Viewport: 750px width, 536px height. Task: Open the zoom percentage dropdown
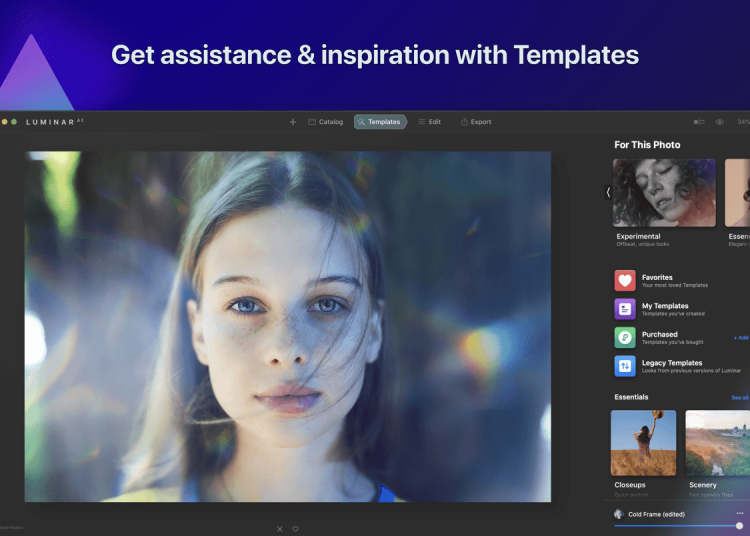click(x=742, y=122)
